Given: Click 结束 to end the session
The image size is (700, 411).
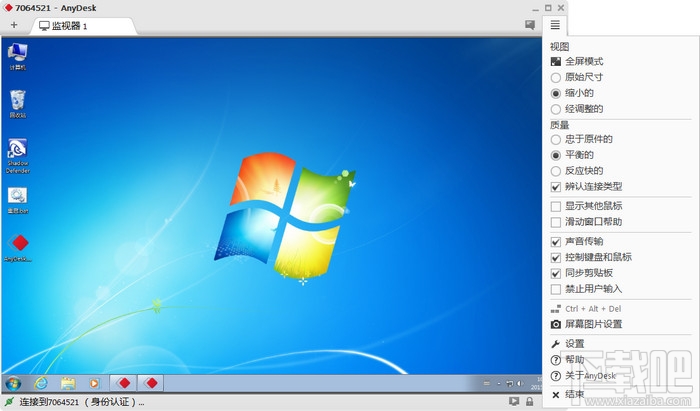Looking at the screenshot, I should coord(567,394).
